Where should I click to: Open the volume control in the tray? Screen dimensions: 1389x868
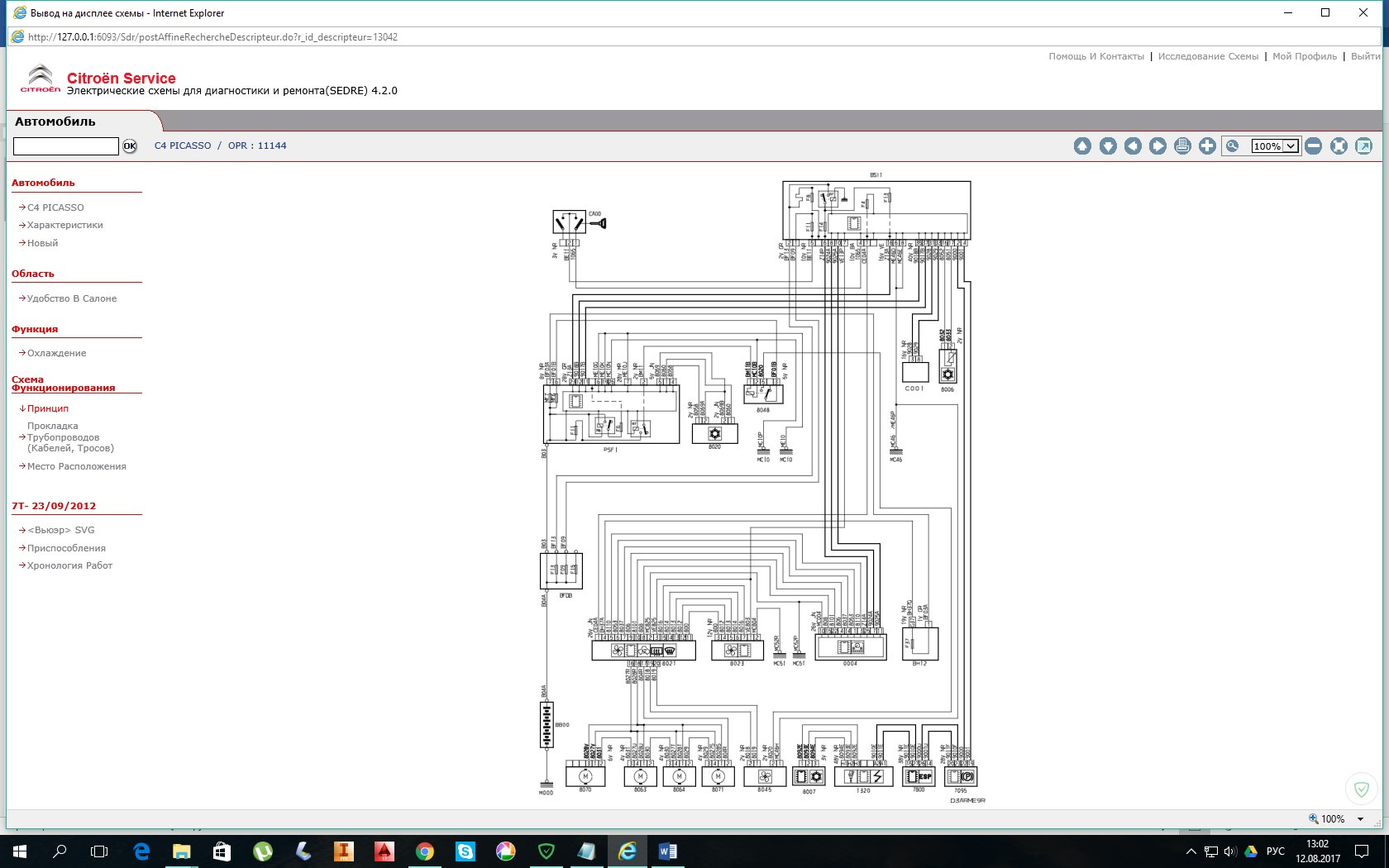1230,851
